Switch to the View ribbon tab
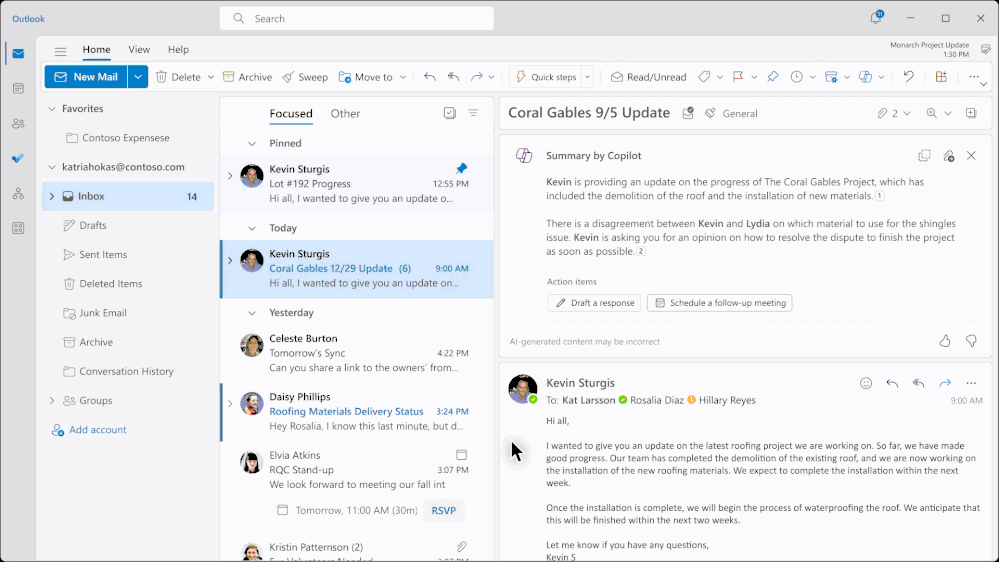Screen dimensions: 999x562 tap(139, 50)
